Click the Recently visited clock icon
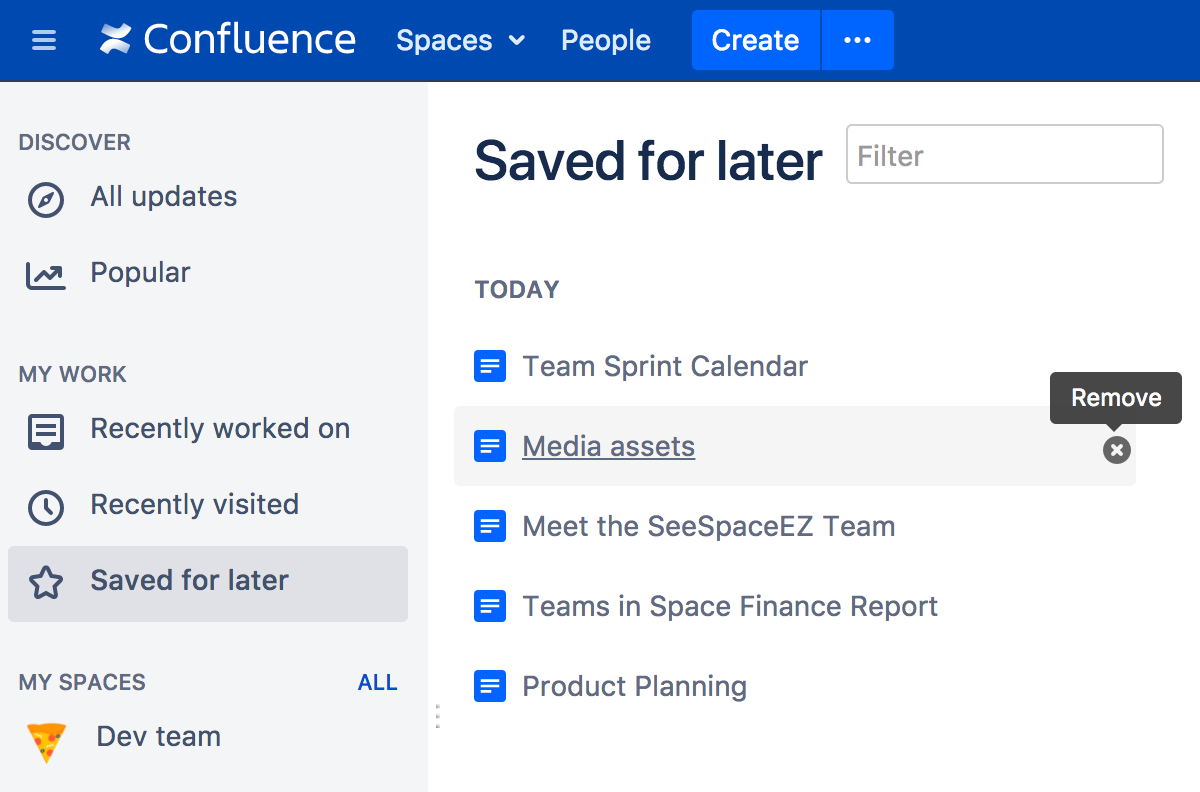The height and width of the screenshot is (792, 1200). coord(46,507)
